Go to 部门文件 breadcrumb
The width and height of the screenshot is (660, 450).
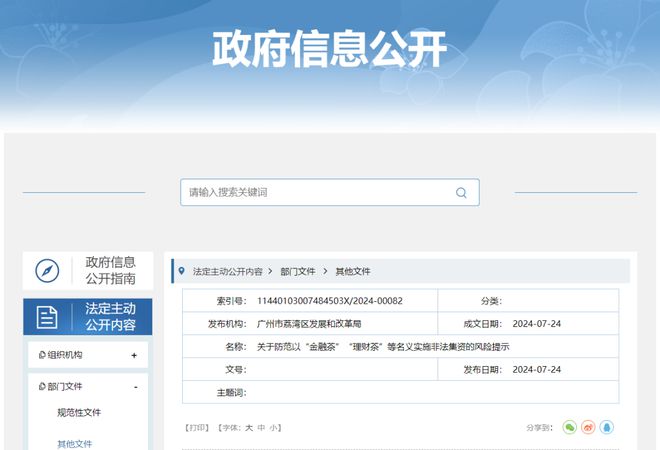pyautogui.click(x=298, y=272)
